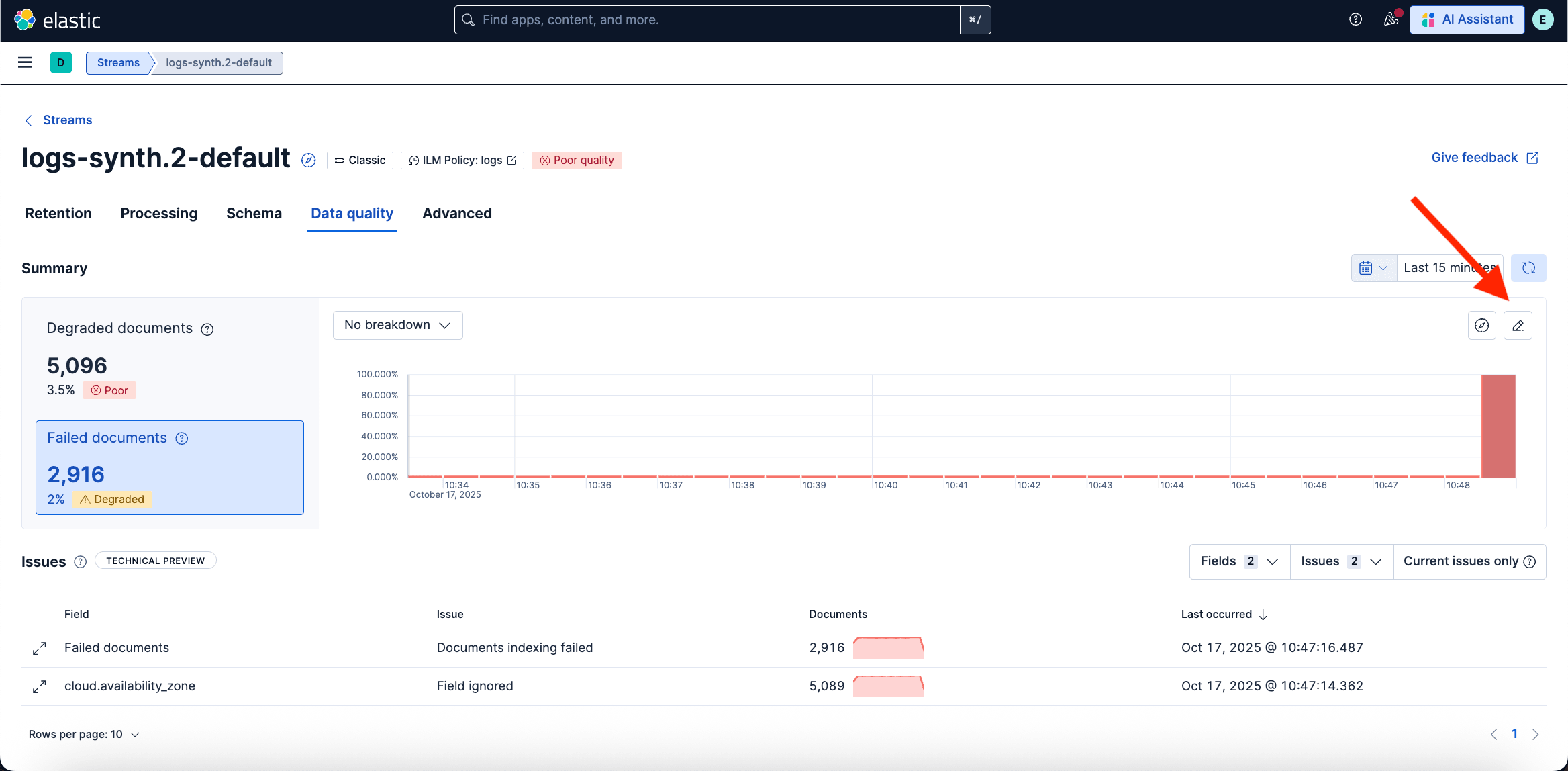The height and width of the screenshot is (771, 1568).
Task: Click the info icon beside Degraded documents
Action: (207, 329)
